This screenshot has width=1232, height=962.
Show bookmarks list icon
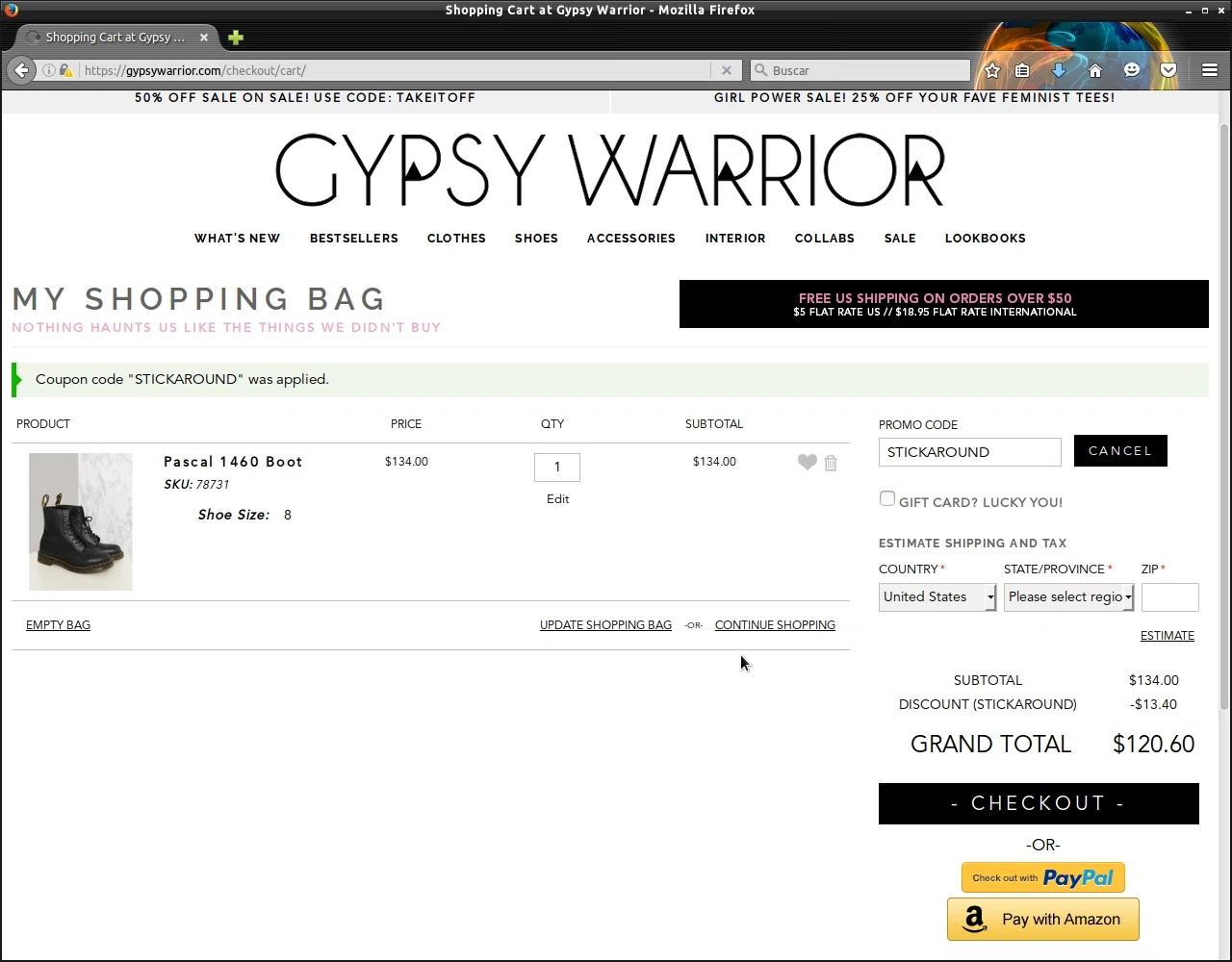click(x=1022, y=70)
